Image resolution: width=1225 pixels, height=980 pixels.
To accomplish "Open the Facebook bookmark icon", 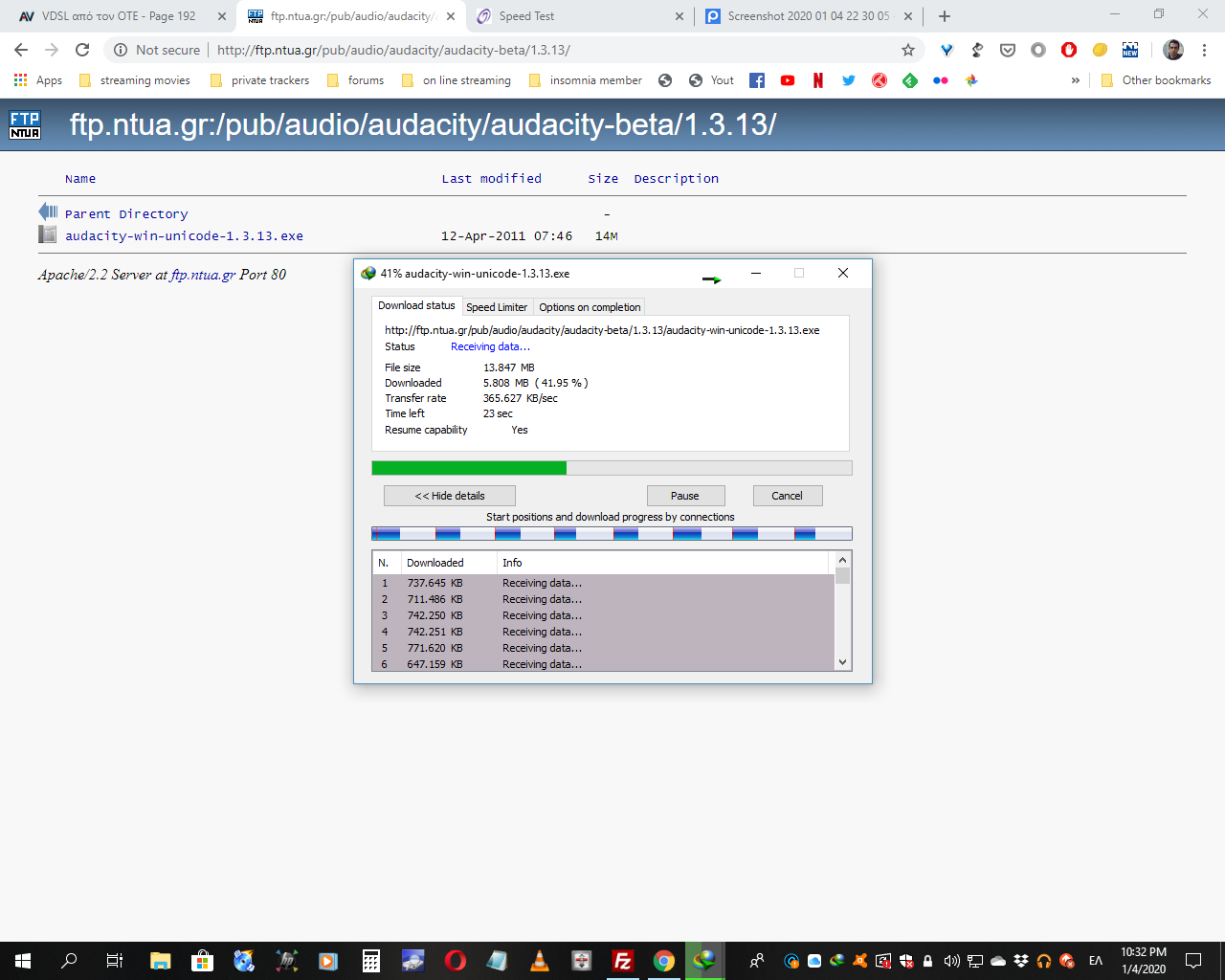I will coord(757,80).
